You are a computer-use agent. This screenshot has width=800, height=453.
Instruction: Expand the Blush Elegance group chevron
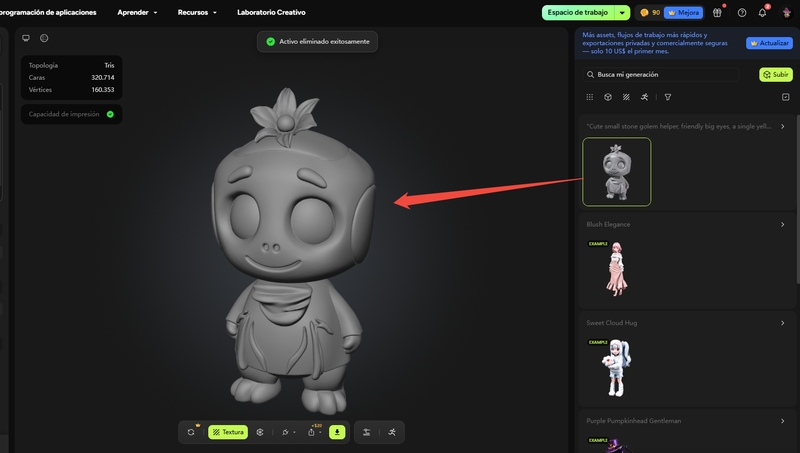point(783,224)
